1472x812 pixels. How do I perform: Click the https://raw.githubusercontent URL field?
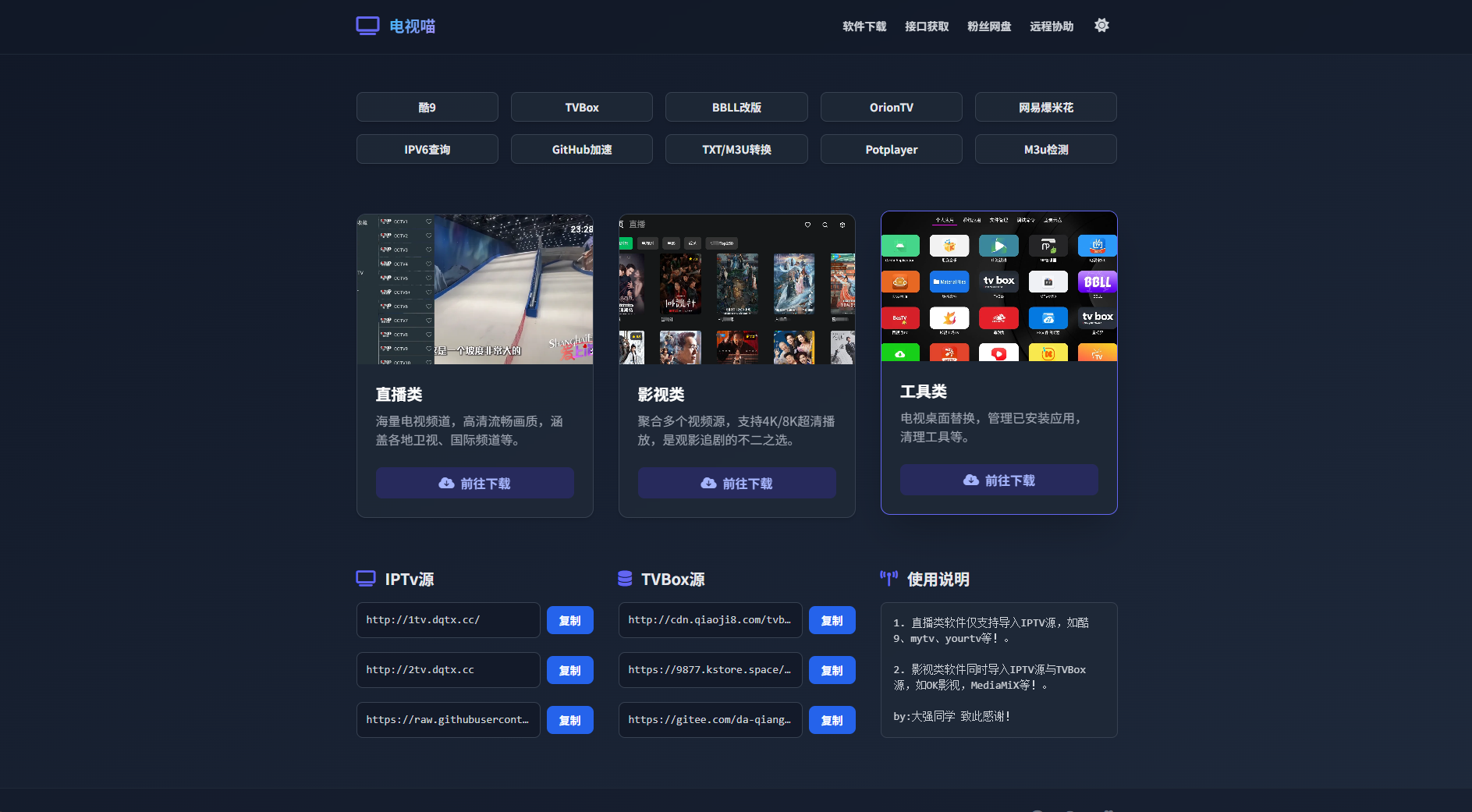tap(448, 720)
